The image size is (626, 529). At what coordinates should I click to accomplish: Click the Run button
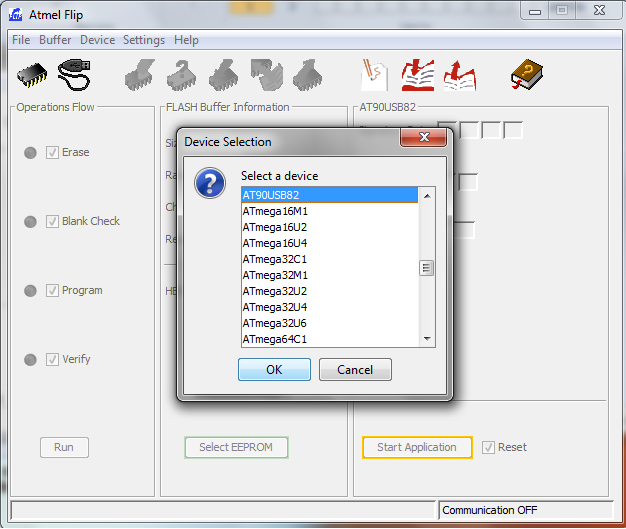64,447
